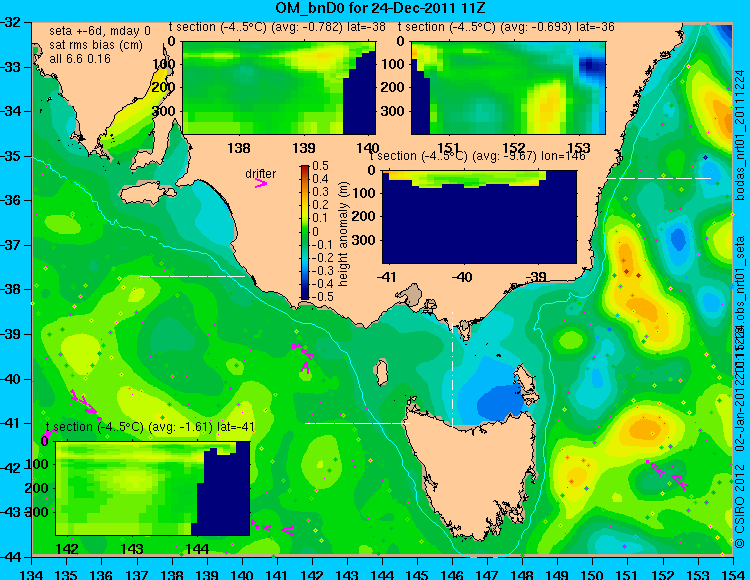Click the Kangaroo Island landmass
Image resolution: width=750 pixels, height=580 pixels.
147,194
